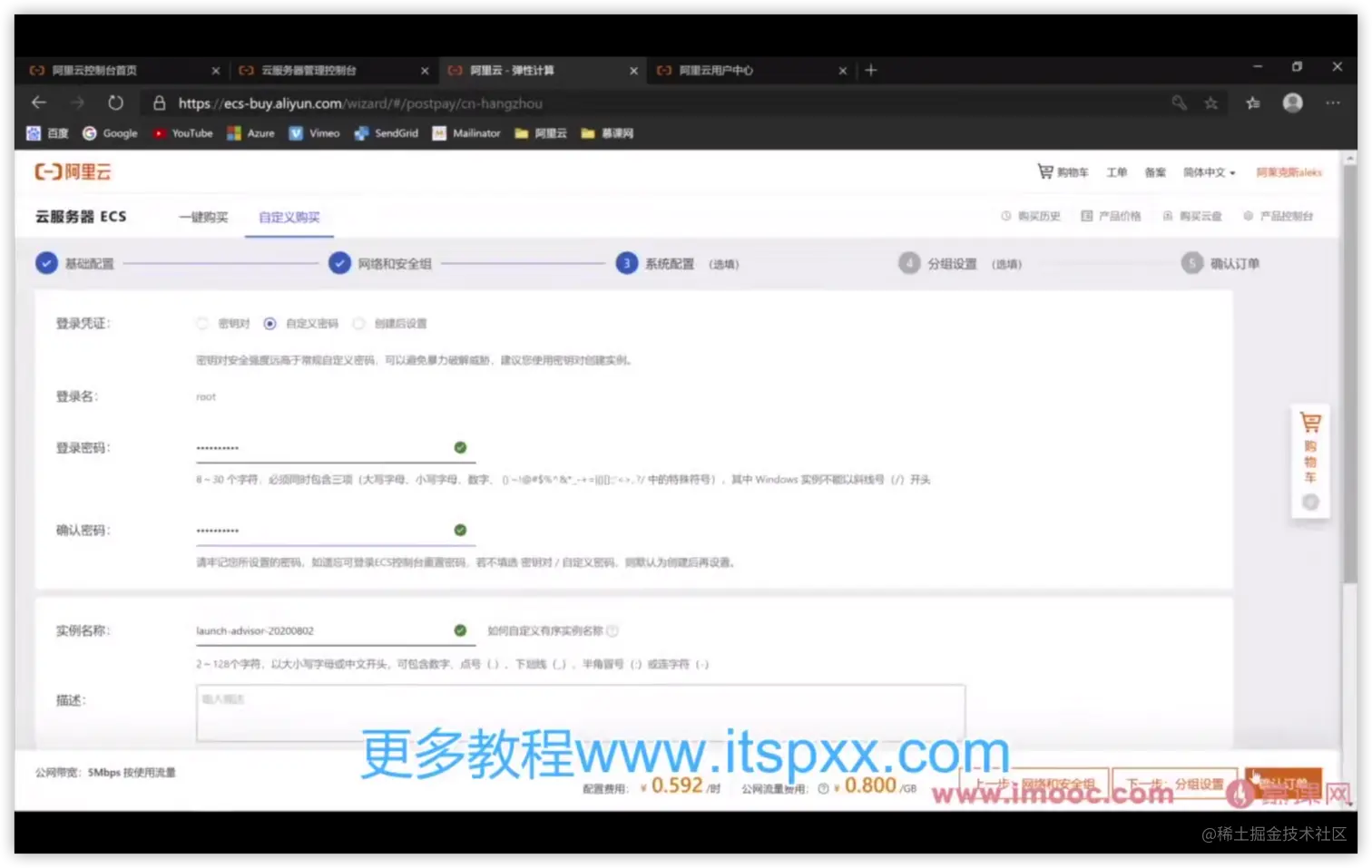
Task: Click the orange 确认订单 button
Action: click(1283, 785)
